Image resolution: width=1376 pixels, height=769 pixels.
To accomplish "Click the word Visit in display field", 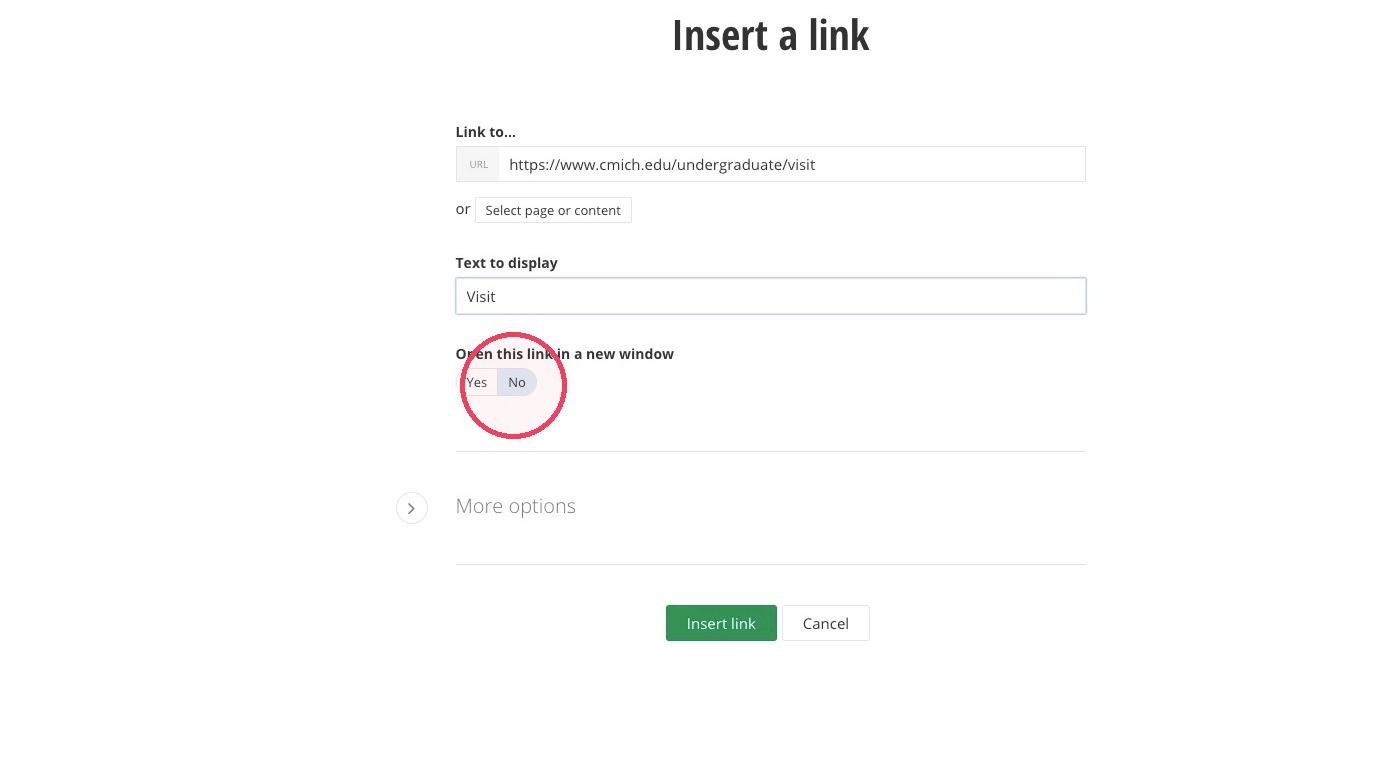I will [x=481, y=296].
